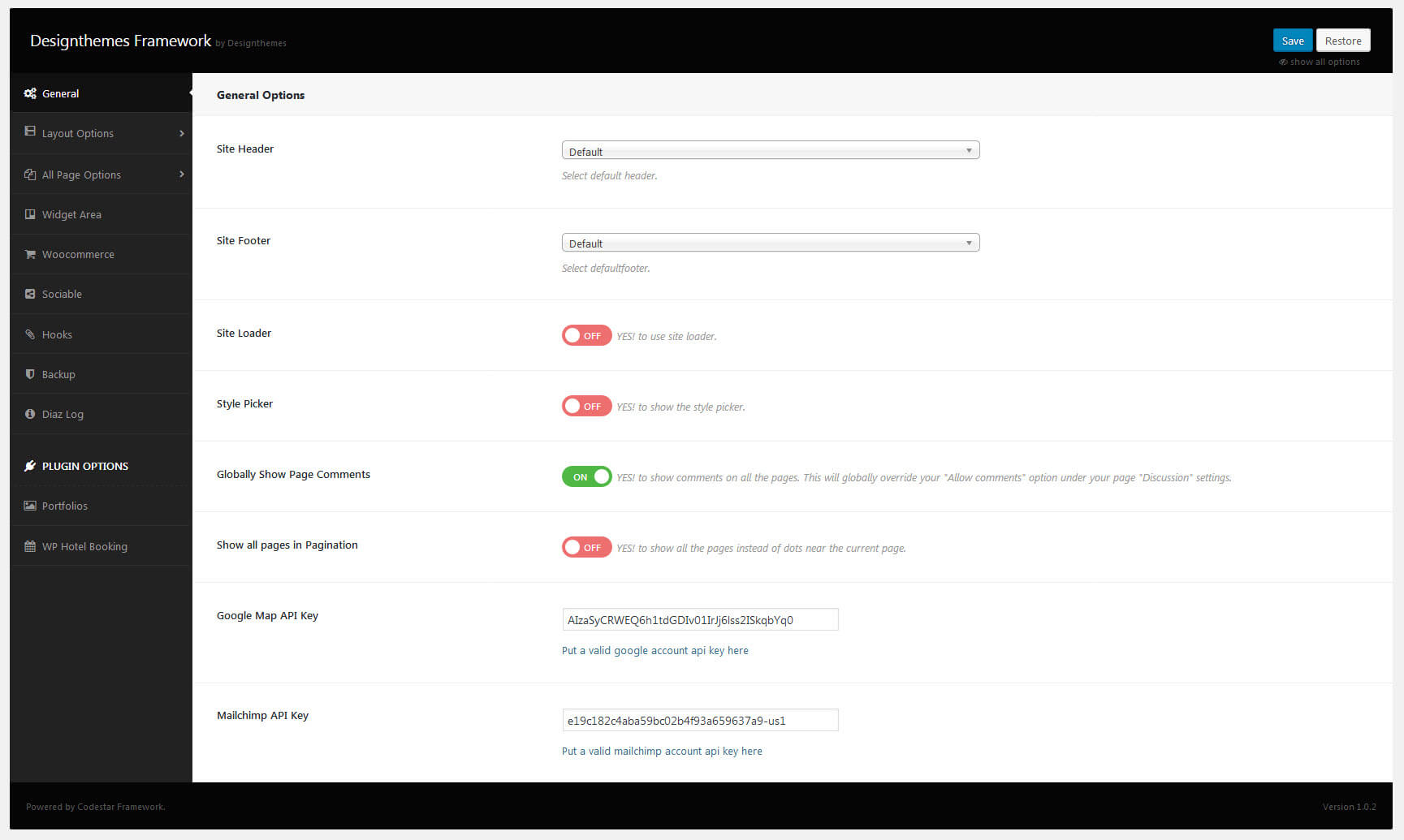Click the General gears icon in sidebar

coord(30,93)
